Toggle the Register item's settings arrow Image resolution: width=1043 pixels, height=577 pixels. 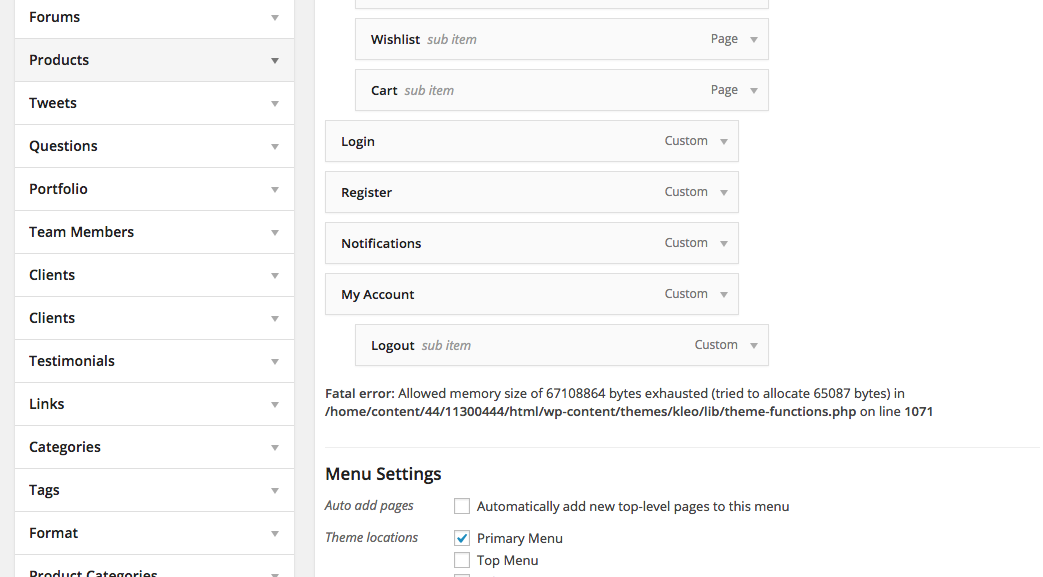[723, 193]
